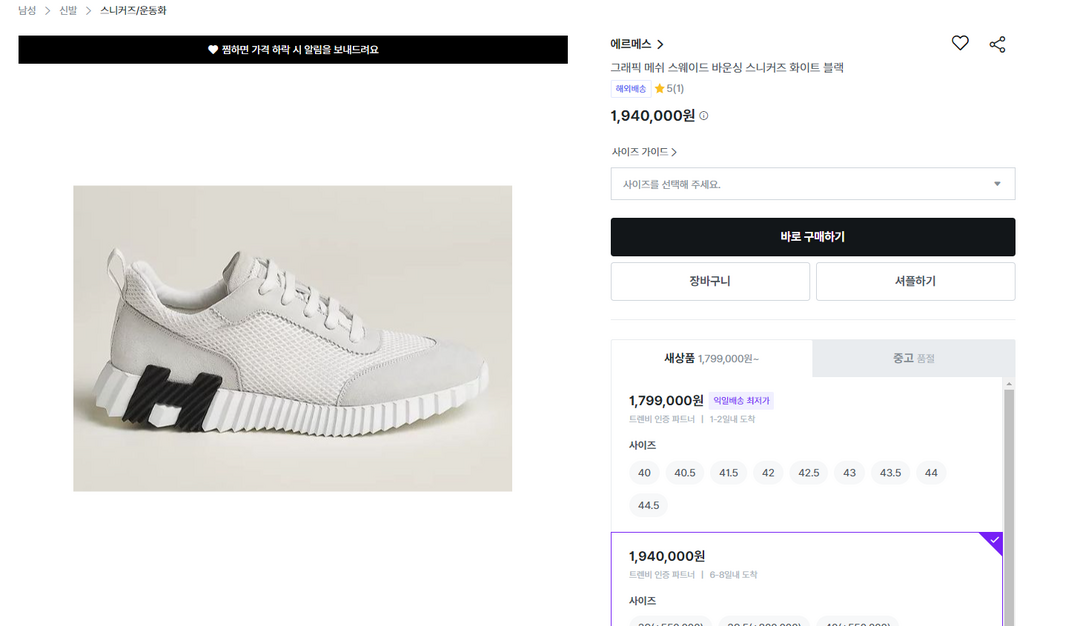Click the 에르메스 brand chevron

click(661, 44)
